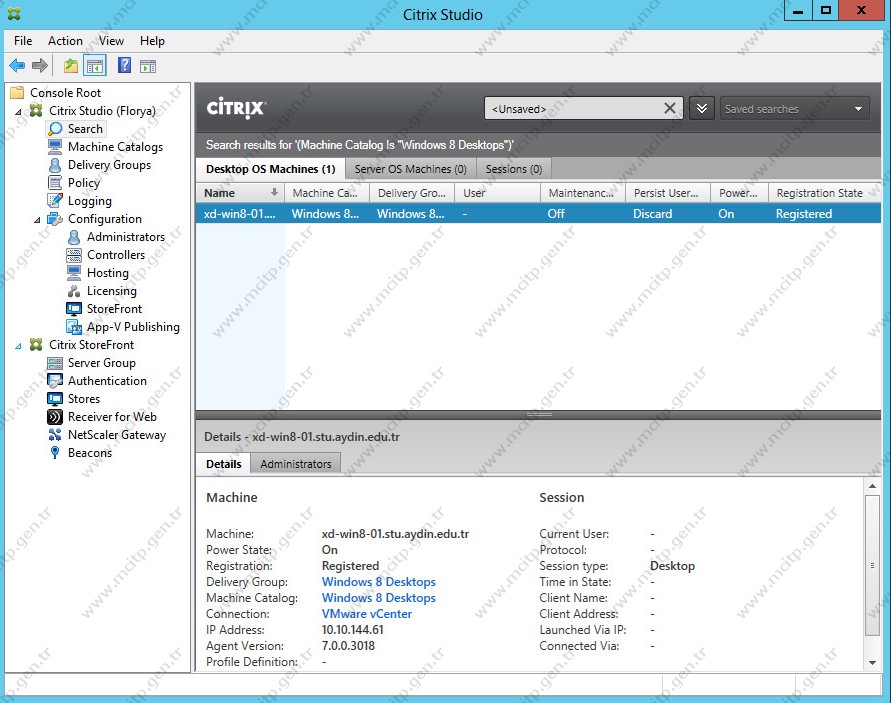Click the Policy icon in tree
The width and height of the screenshot is (891, 703).
(x=55, y=182)
